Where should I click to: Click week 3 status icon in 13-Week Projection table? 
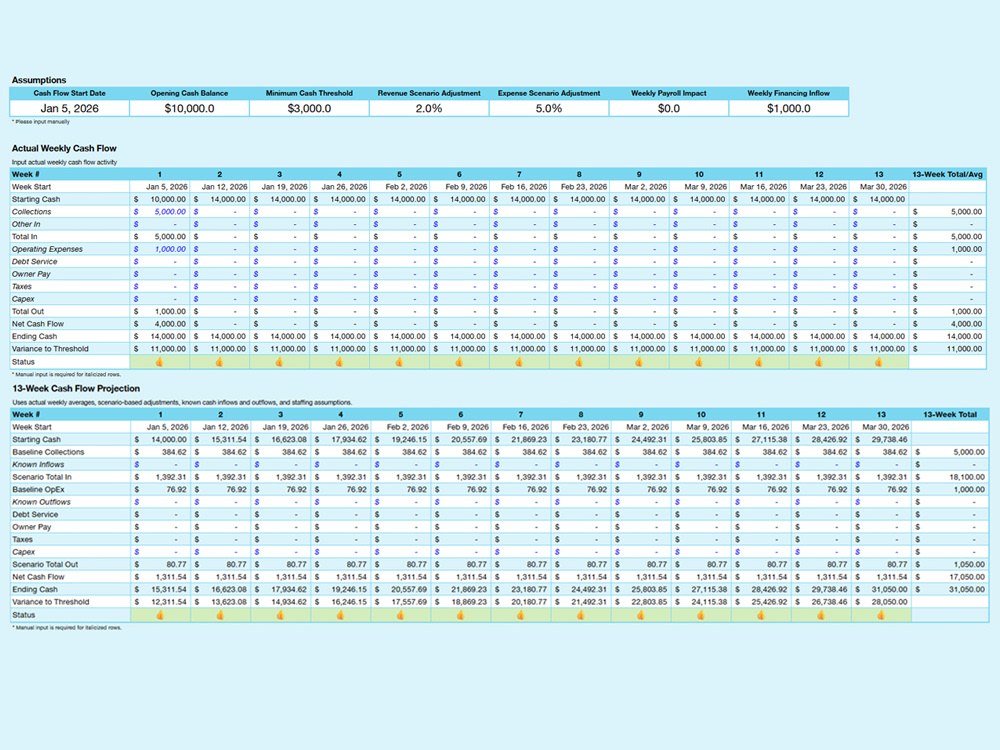pos(280,615)
